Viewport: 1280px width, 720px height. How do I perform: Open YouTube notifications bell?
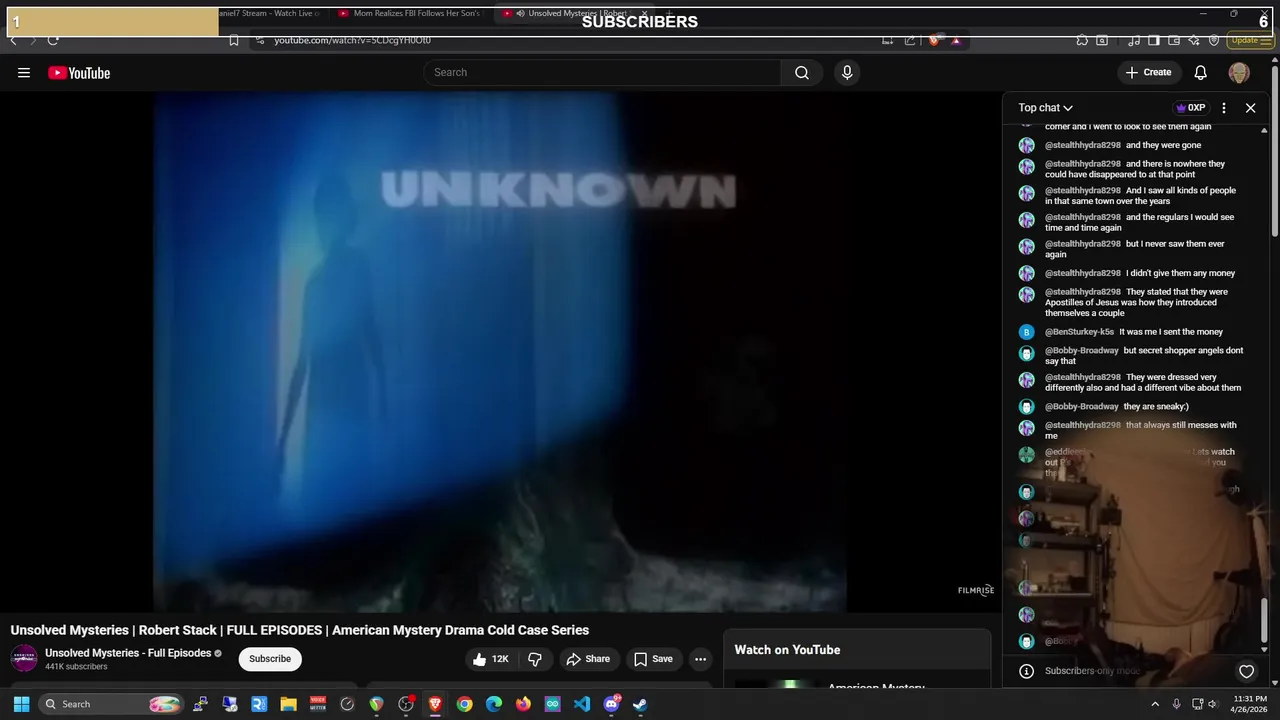point(1201,73)
